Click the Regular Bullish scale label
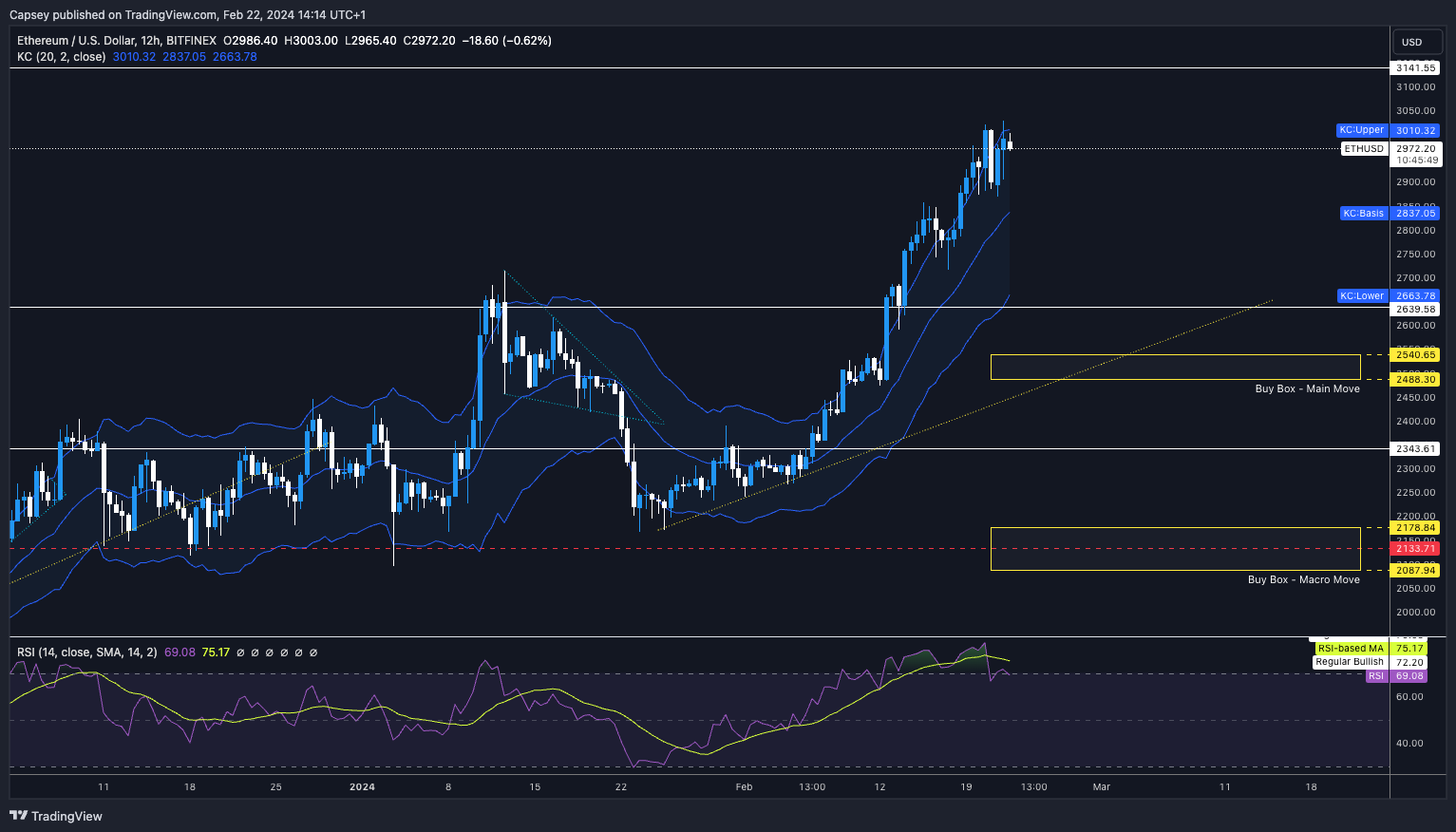 tap(1349, 662)
